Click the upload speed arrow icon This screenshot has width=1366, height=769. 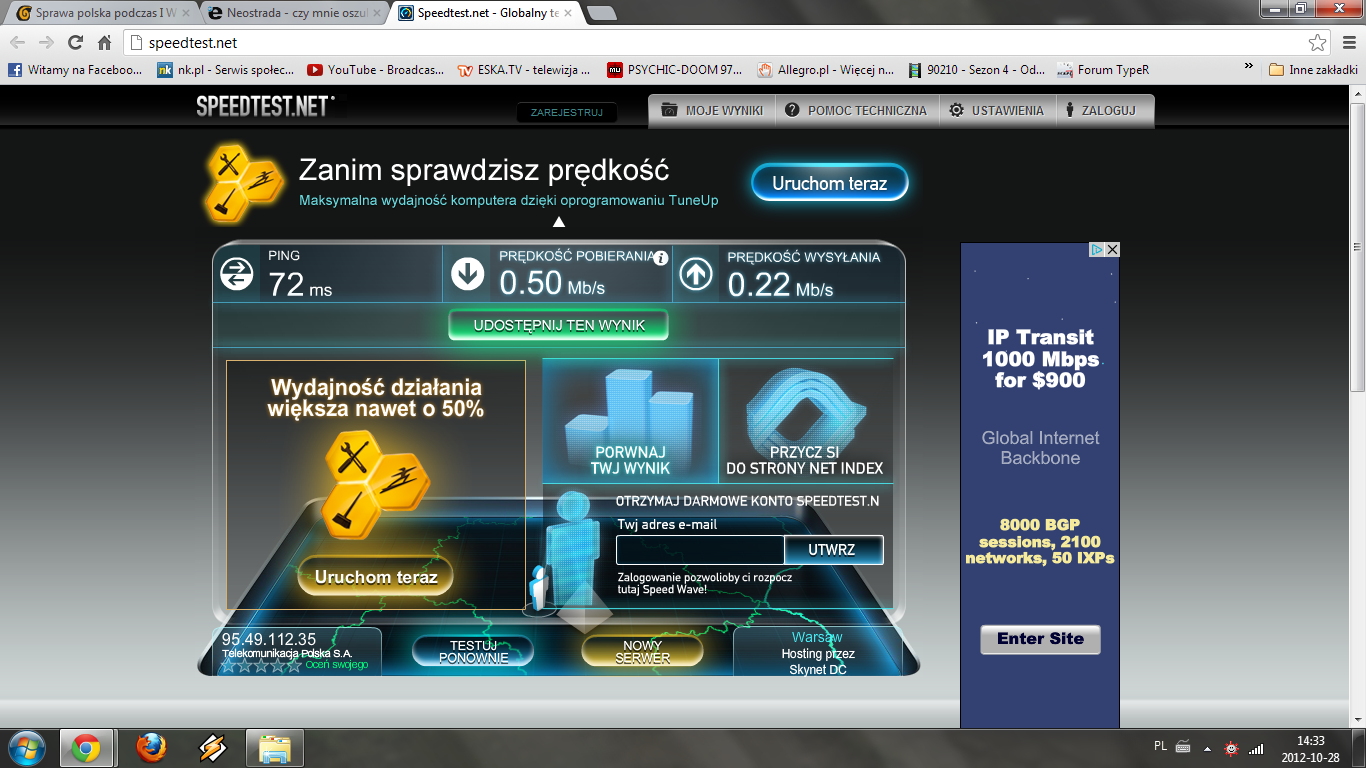tap(696, 274)
